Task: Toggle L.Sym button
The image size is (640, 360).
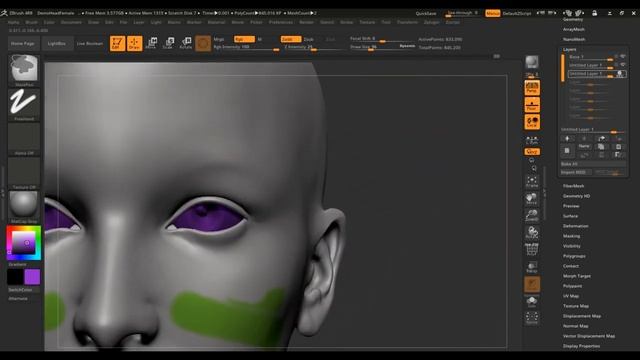Action: coord(532,141)
